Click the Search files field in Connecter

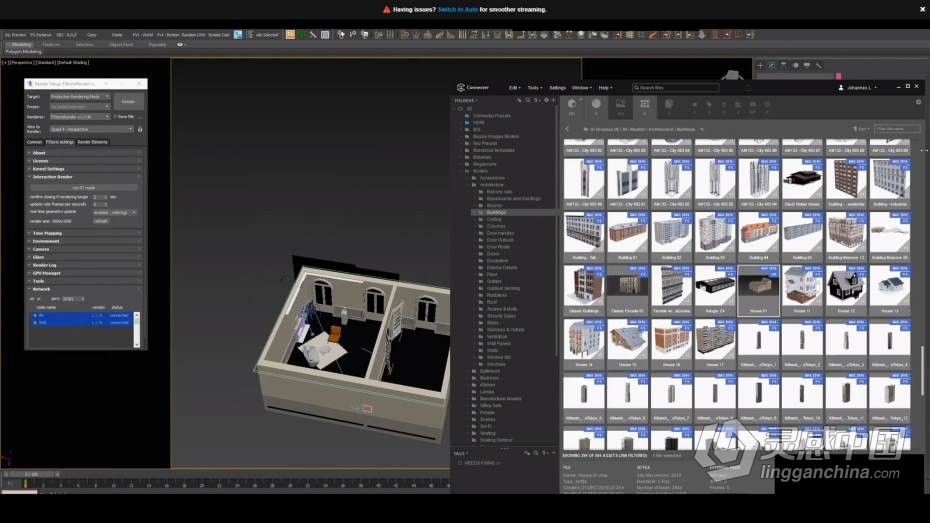pyautogui.click(x=676, y=88)
